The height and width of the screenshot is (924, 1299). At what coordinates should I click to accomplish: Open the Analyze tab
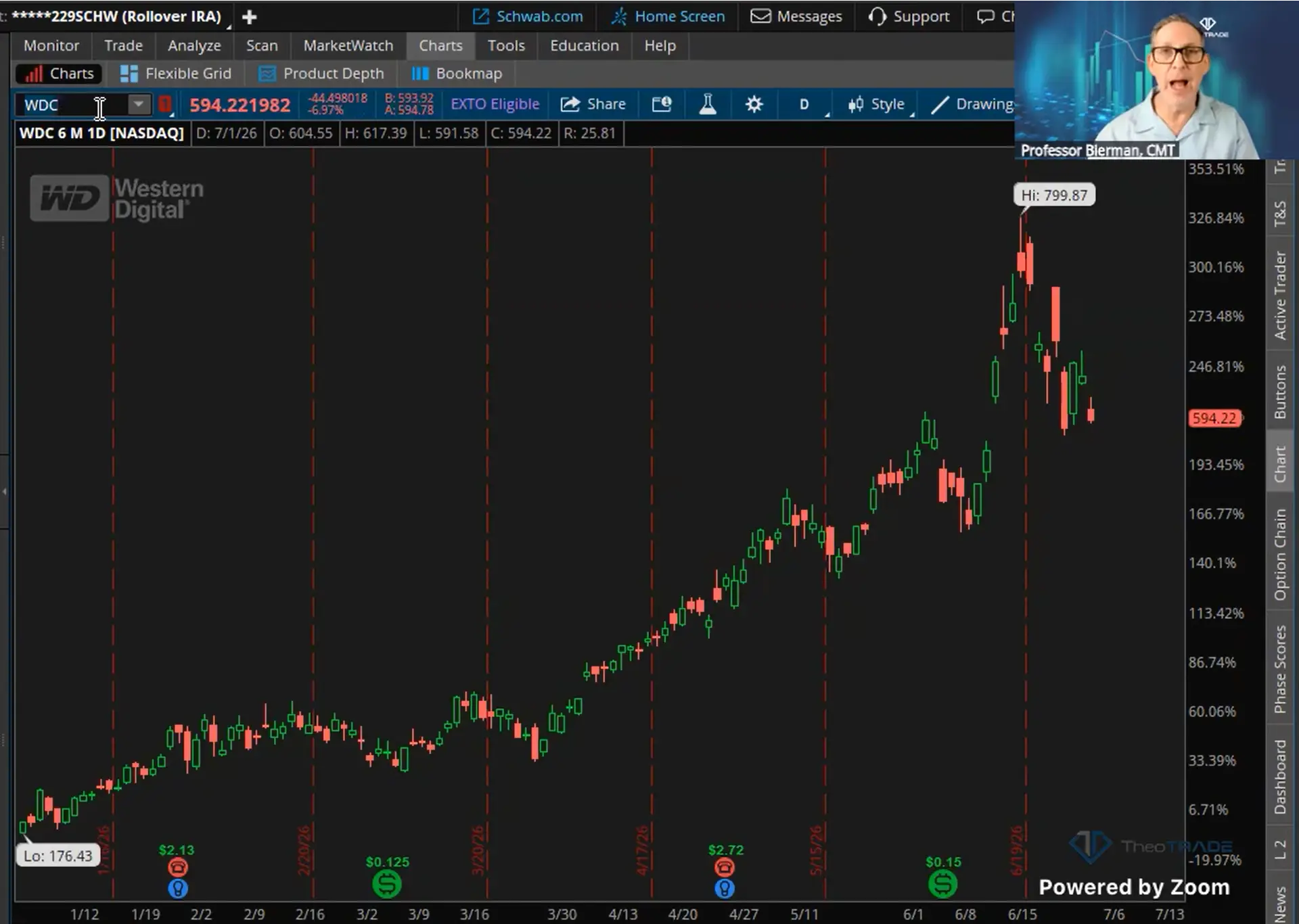(194, 45)
